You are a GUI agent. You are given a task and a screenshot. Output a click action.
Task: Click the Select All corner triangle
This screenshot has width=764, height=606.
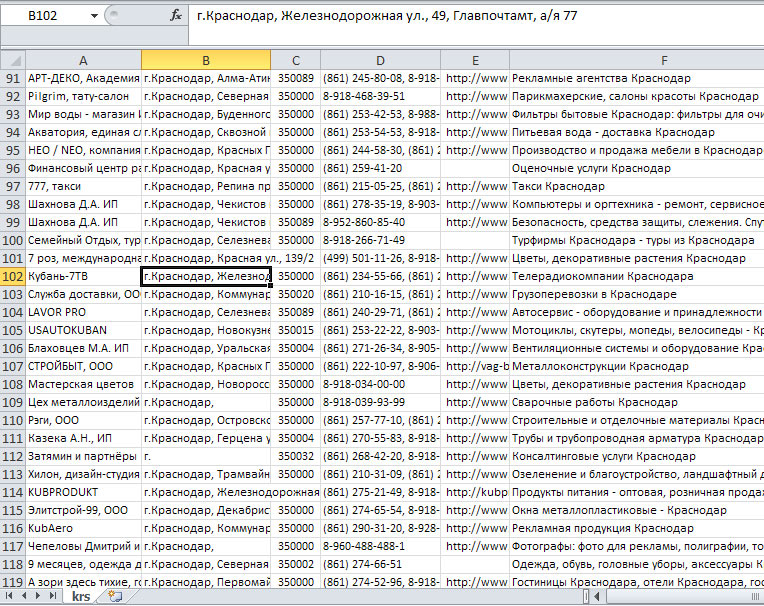point(14,60)
